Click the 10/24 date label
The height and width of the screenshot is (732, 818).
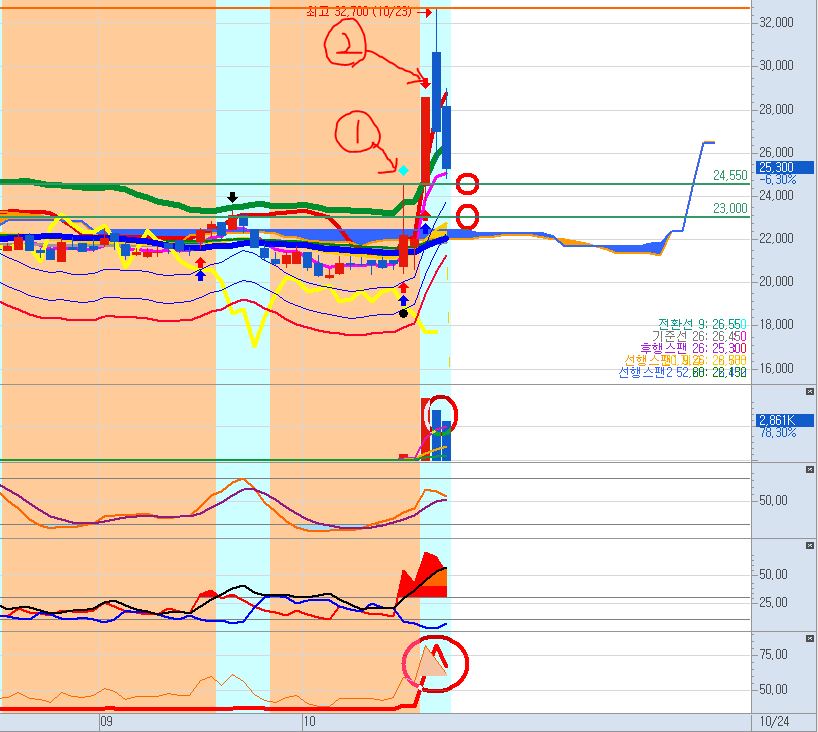774,722
